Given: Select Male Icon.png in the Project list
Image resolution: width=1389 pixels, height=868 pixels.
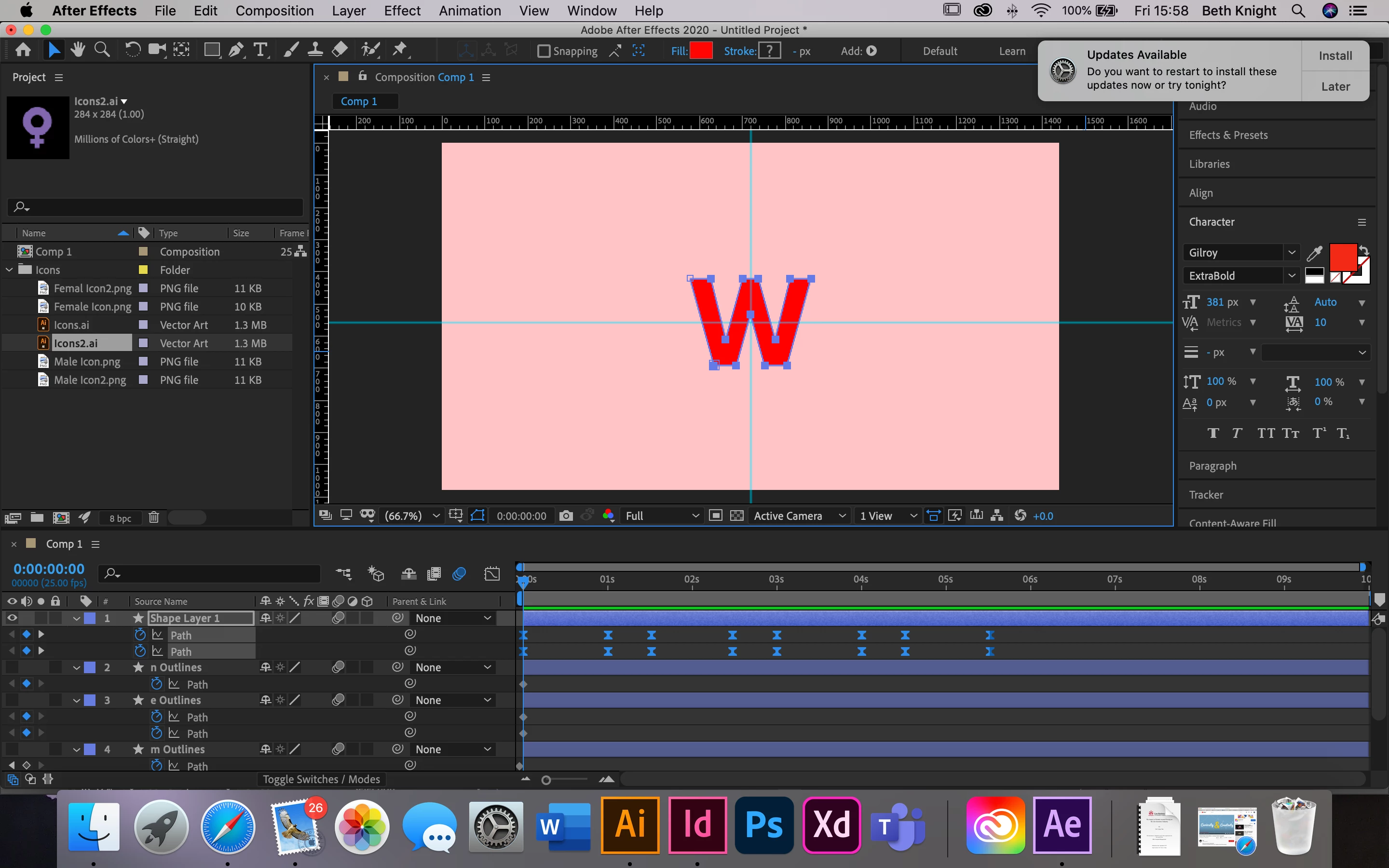Looking at the screenshot, I should click(87, 362).
